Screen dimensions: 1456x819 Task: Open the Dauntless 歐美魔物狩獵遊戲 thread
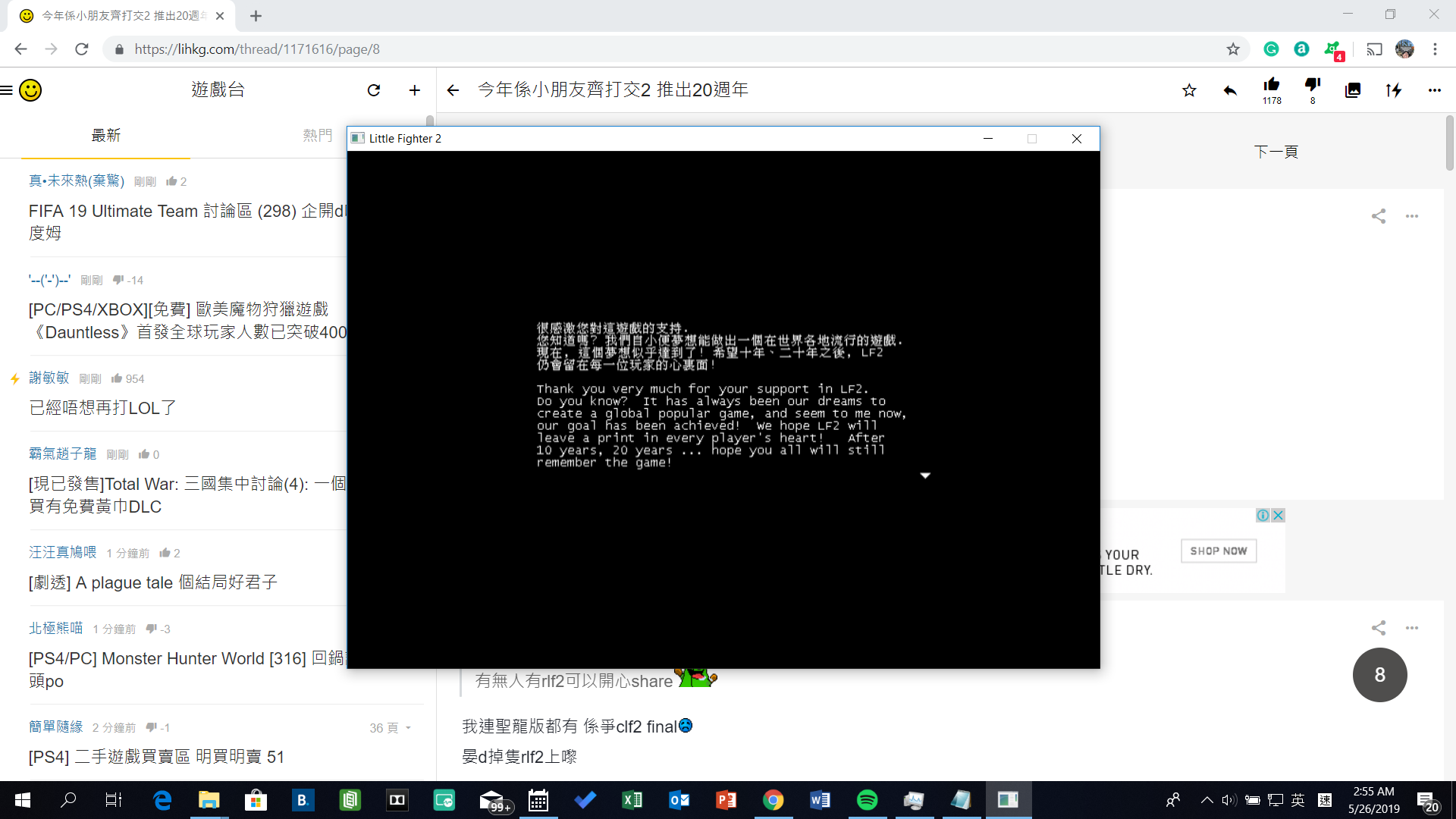pyautogui.click(x=187, y=321)
